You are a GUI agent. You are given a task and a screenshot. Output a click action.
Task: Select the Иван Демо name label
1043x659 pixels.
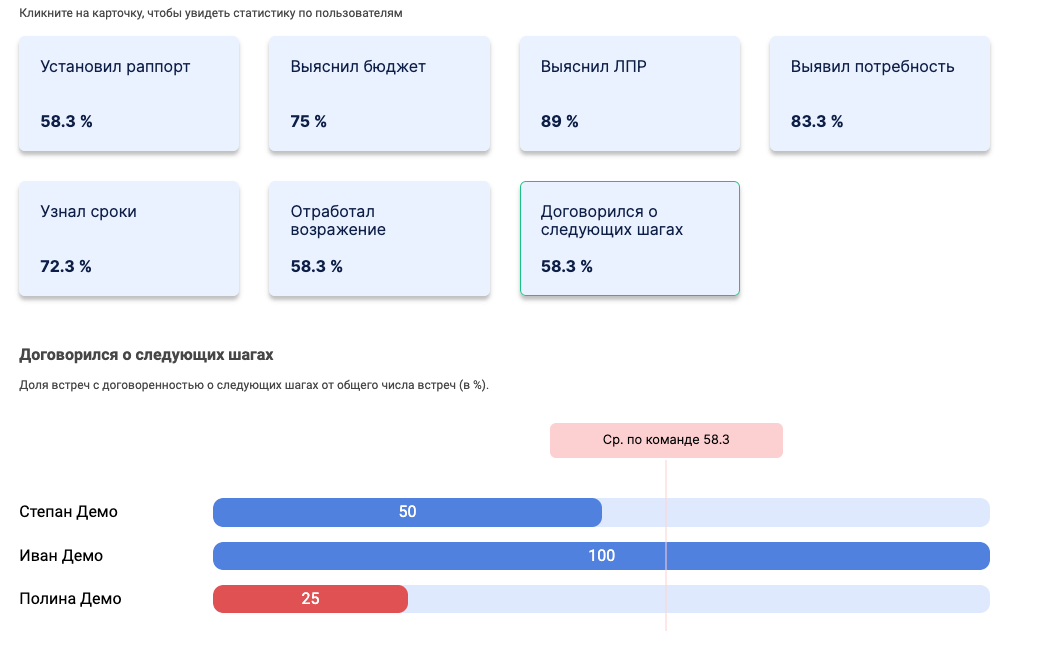point(62,556)
